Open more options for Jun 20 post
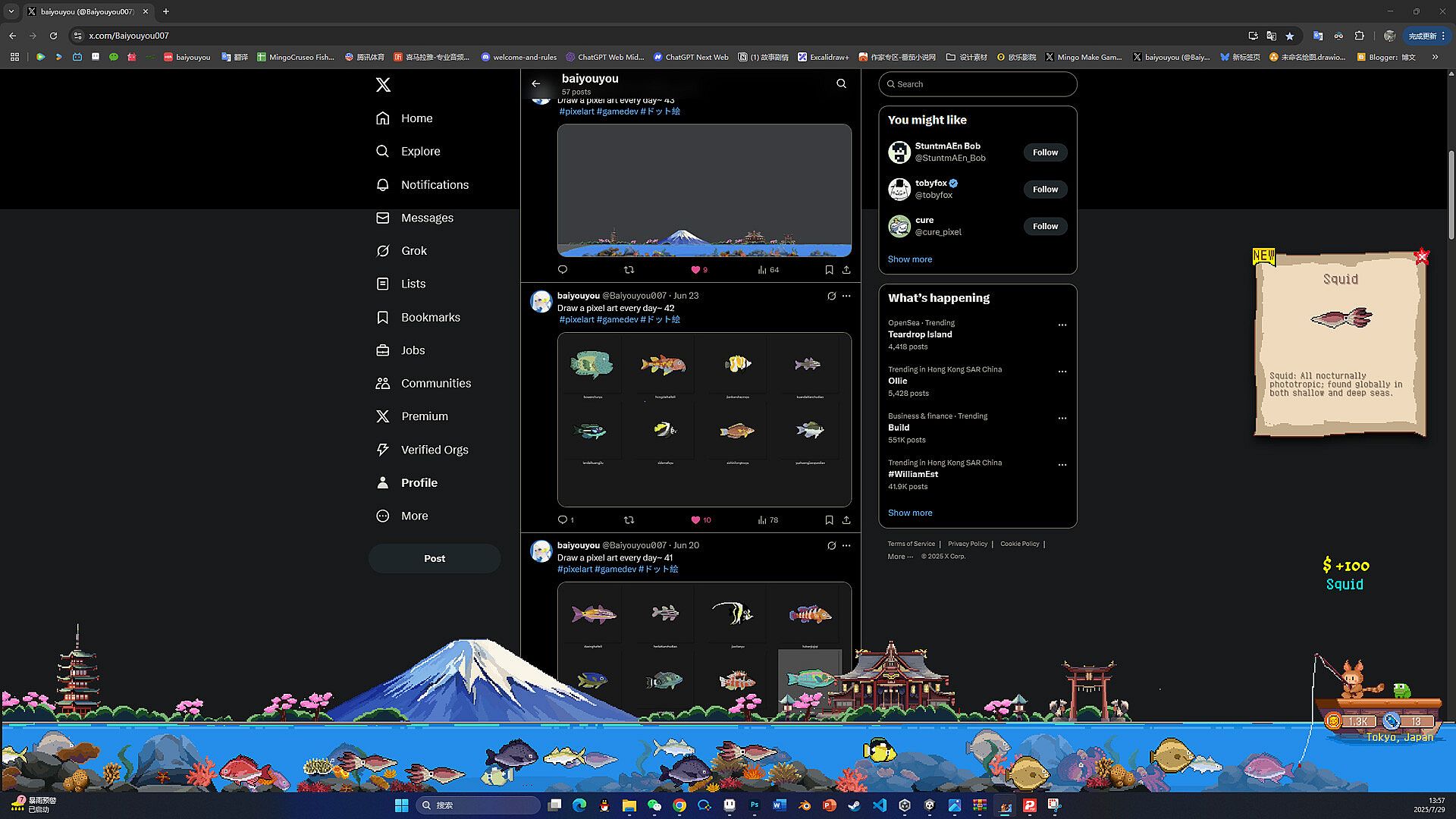1456x819 pixels. click(x=846, y=546)
